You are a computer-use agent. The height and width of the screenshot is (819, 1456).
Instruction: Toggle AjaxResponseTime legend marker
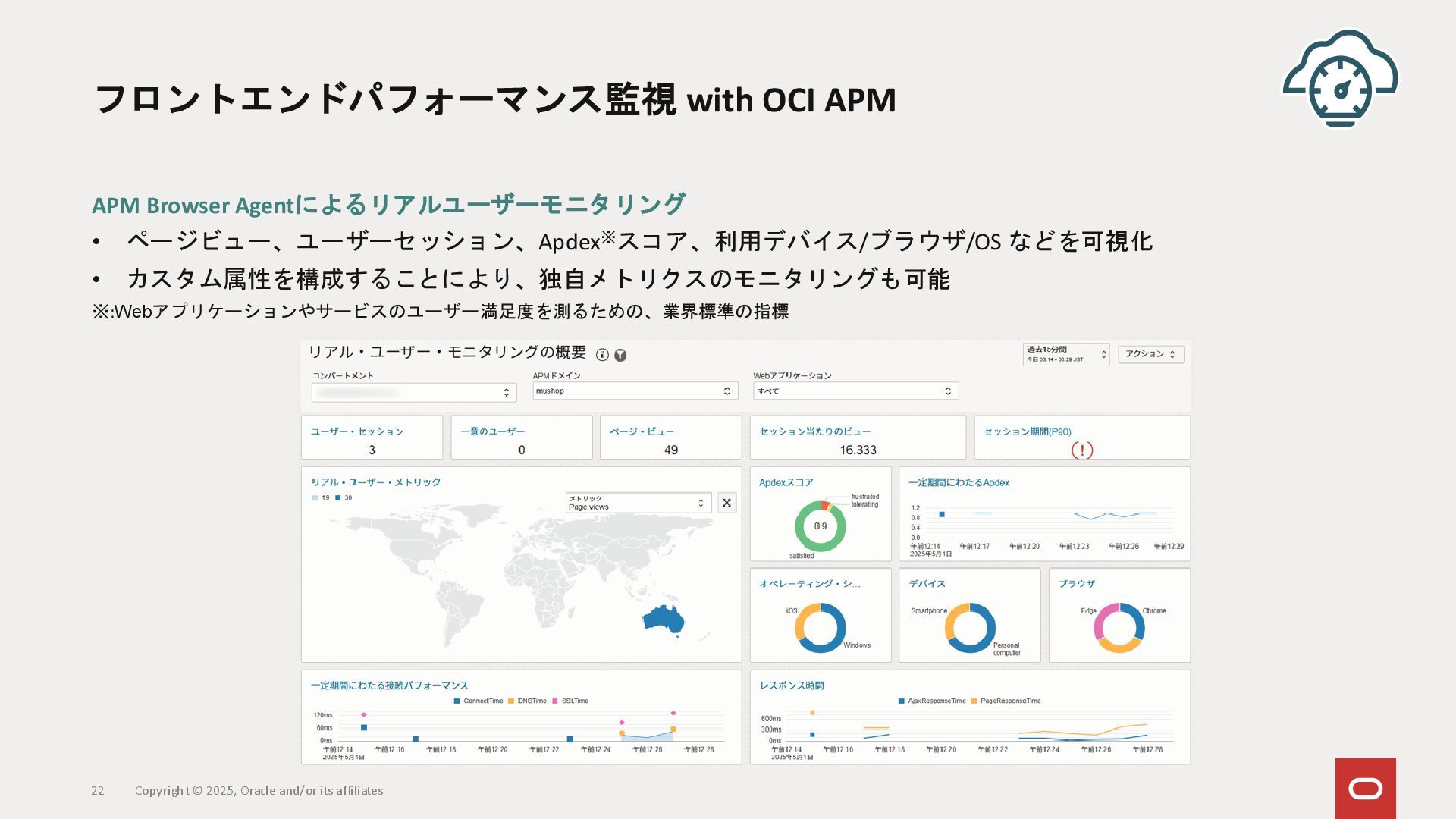902,701
